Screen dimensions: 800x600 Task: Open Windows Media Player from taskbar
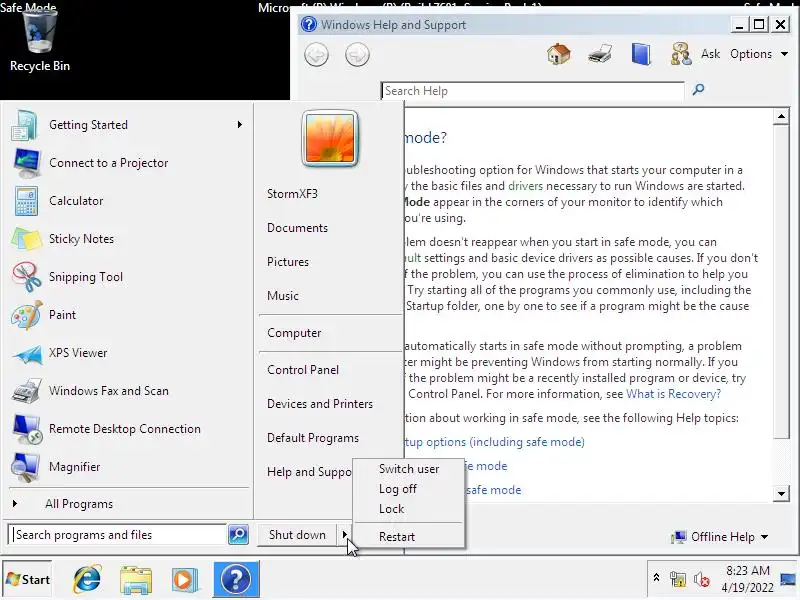(184, 580)
